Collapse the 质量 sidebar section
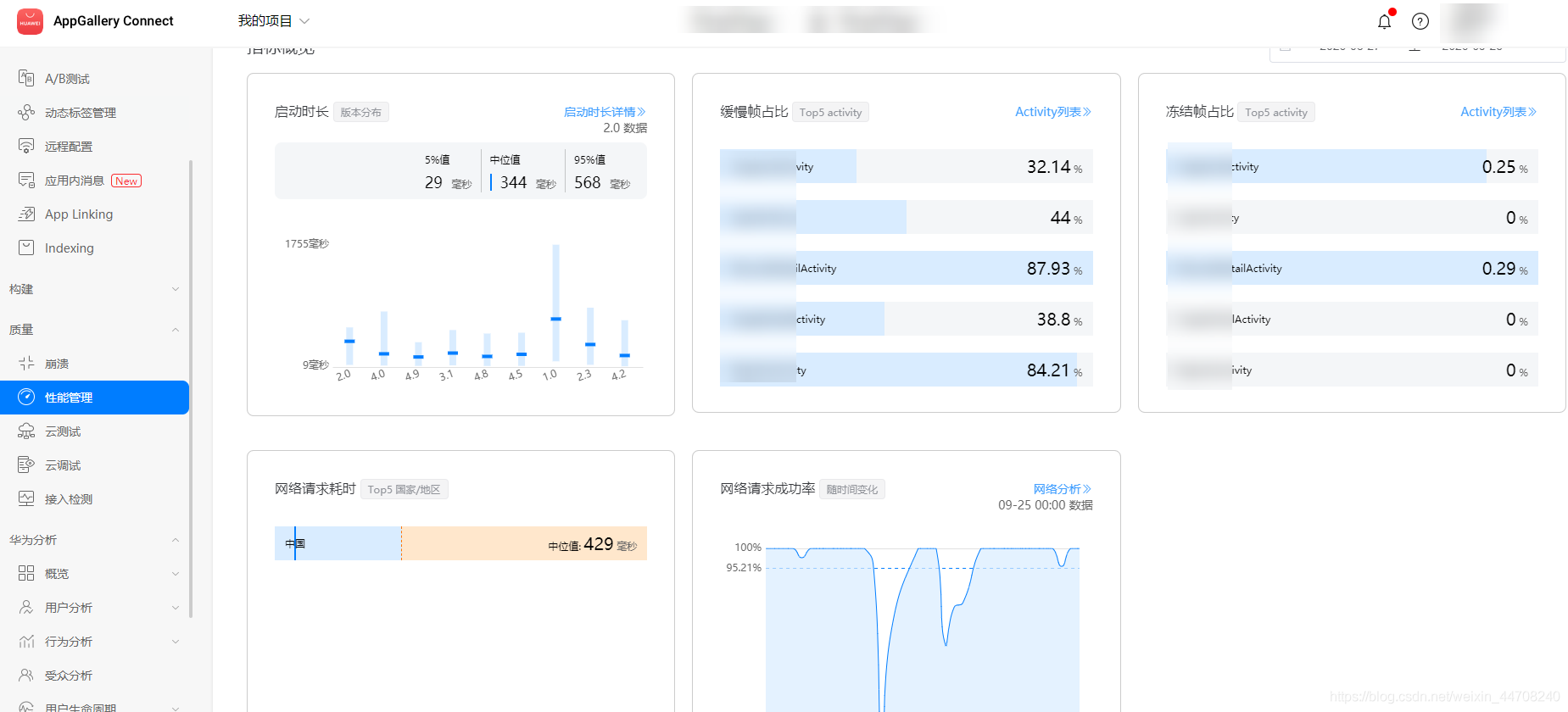This screenshot has width=1568, height=712. [176, 330]
